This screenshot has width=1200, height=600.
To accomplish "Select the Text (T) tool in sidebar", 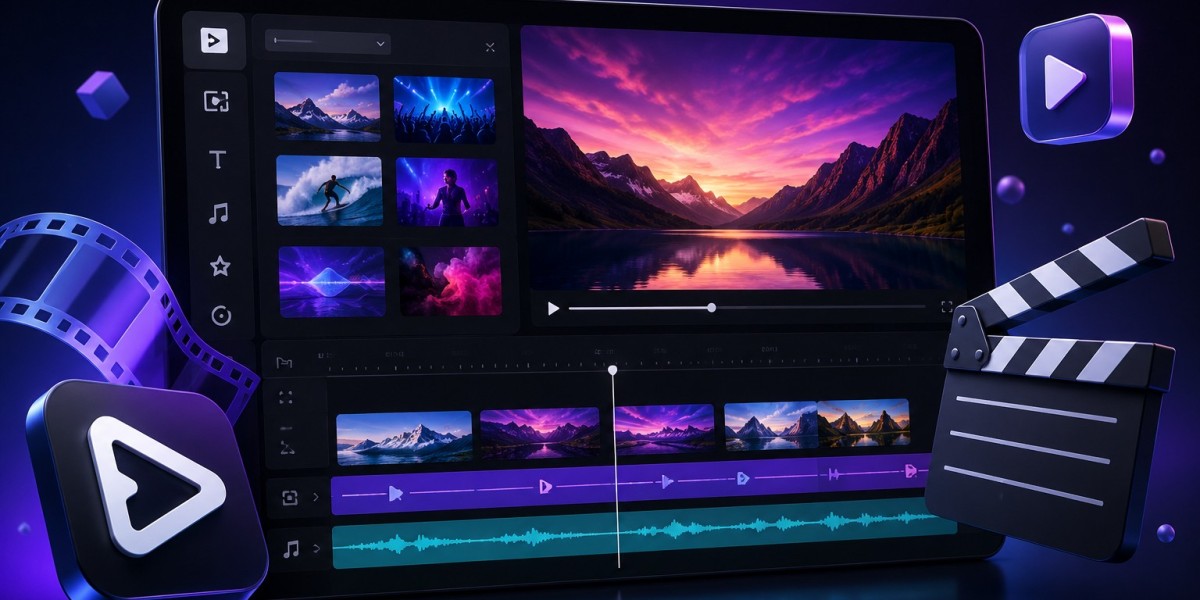I will click(x=217, y=160).
